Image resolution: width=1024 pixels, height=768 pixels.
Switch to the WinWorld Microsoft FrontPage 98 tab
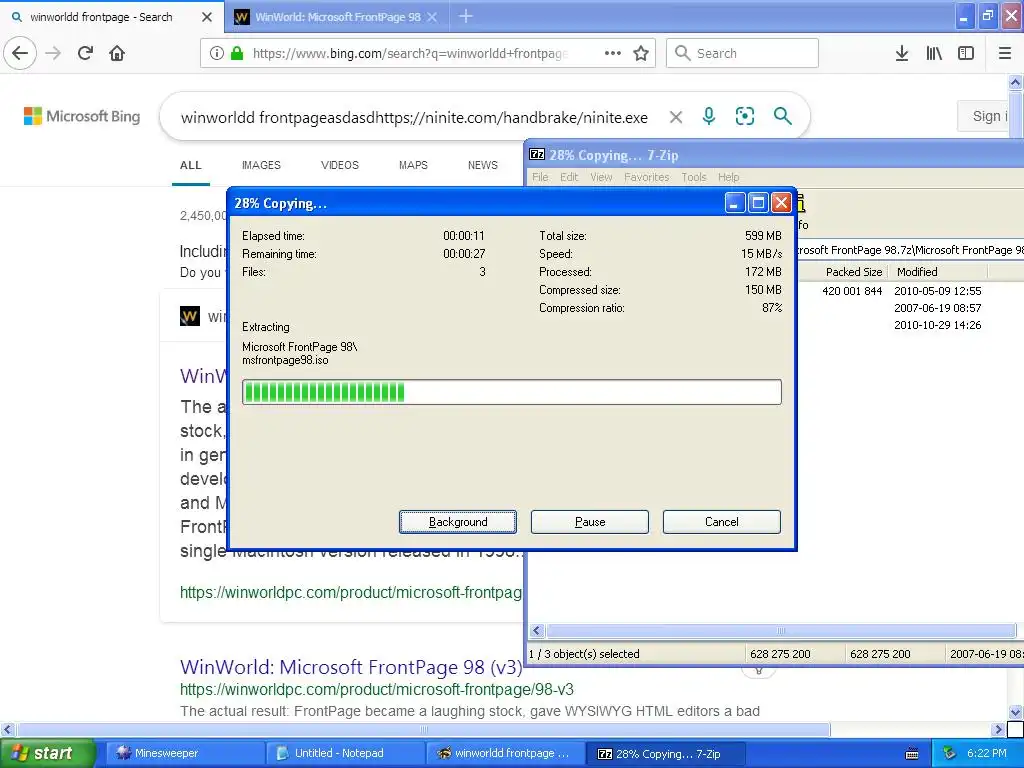tap(336, 17)
